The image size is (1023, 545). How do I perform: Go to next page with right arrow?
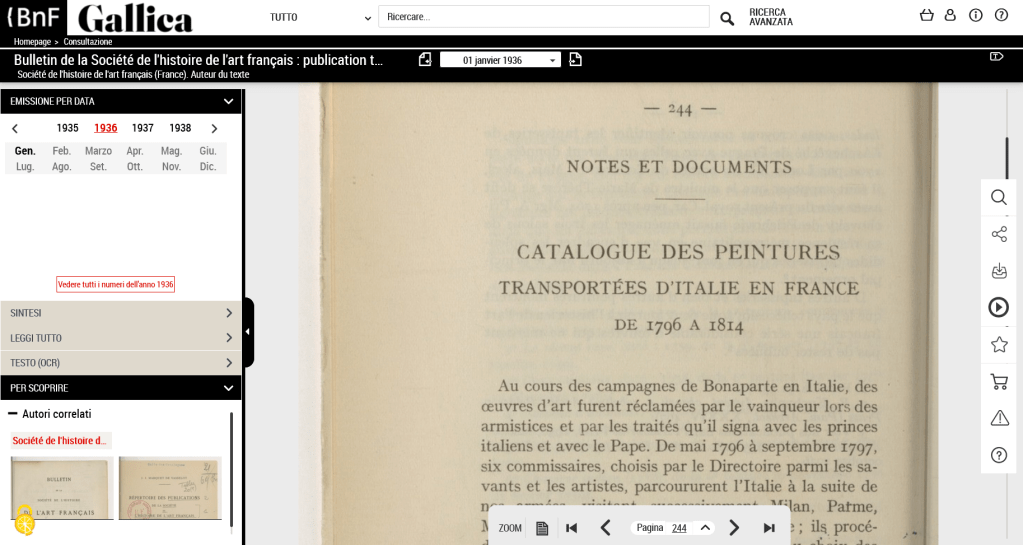pos(734,528)
